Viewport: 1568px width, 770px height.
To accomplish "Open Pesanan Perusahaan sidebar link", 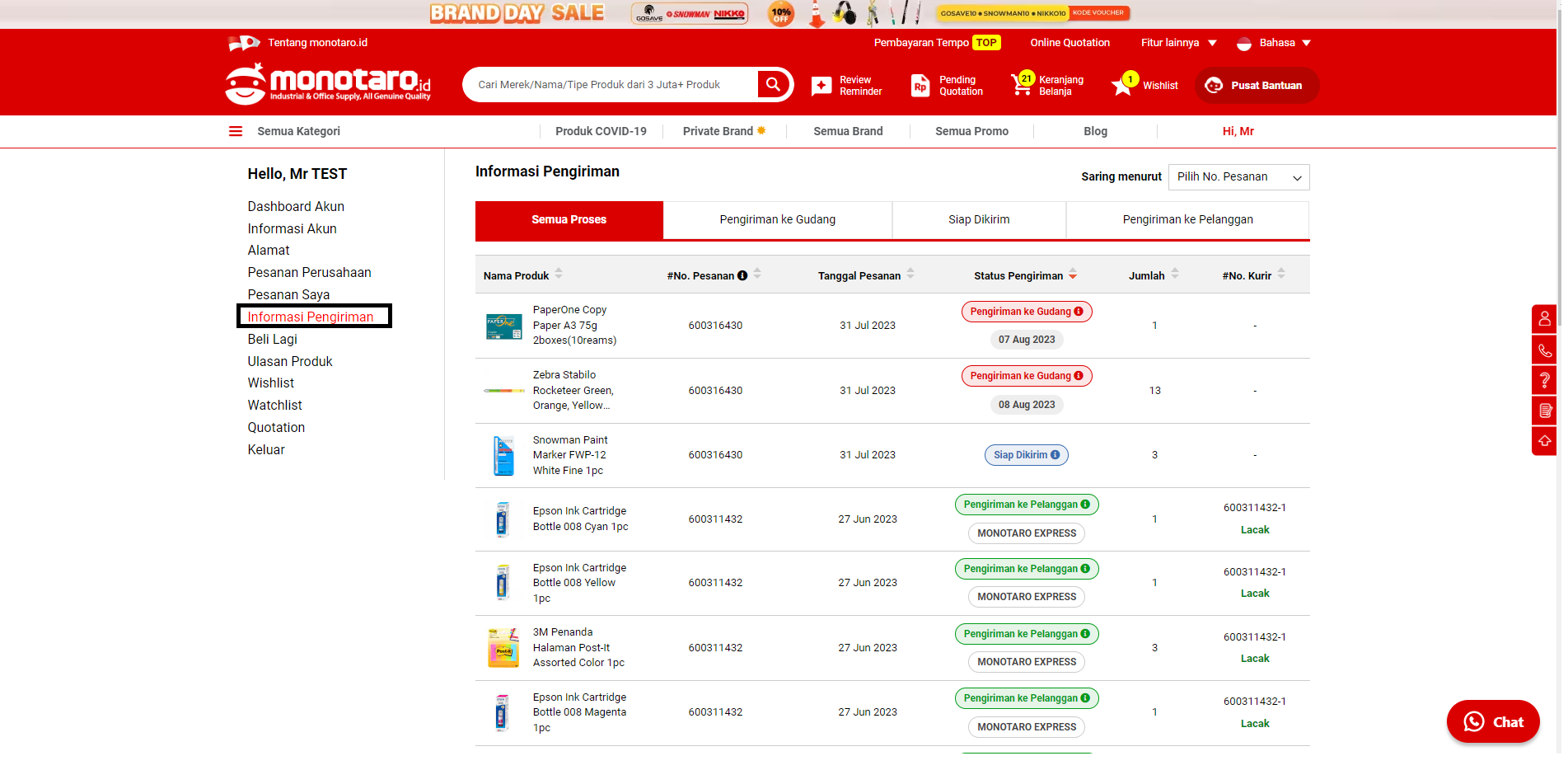I will pos(309,273).
